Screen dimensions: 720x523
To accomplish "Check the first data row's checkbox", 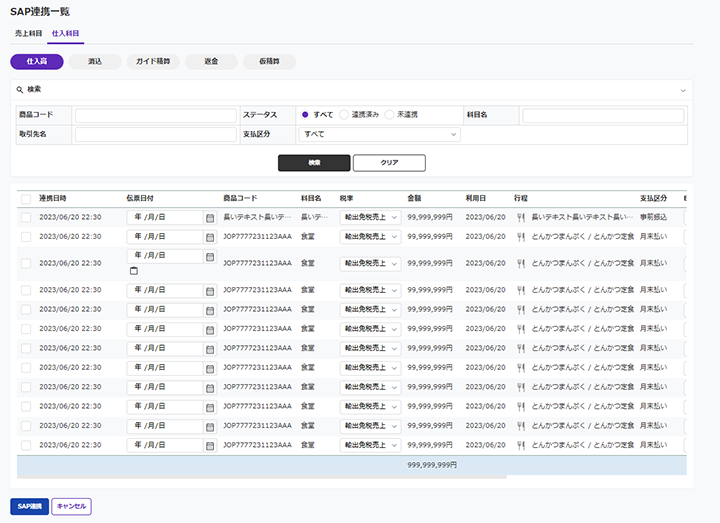I will pos(26,217).
